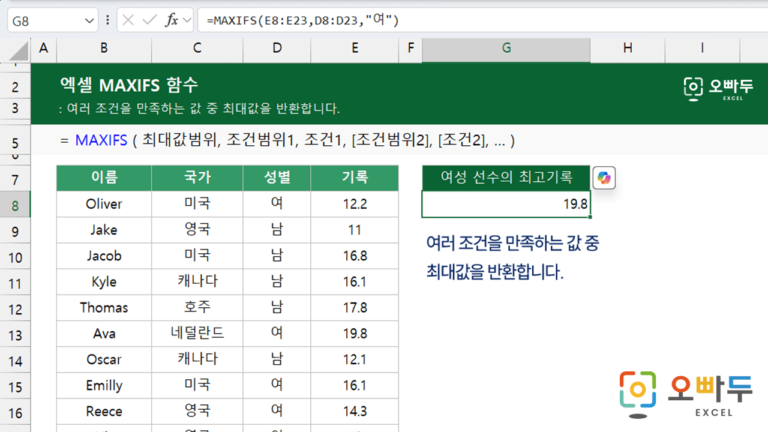Image resolution: width=768 pixels, height=432 pixels.
Task: Select Oliver's record 12.2
Action: pyautogui.click(x=355, y=204)
